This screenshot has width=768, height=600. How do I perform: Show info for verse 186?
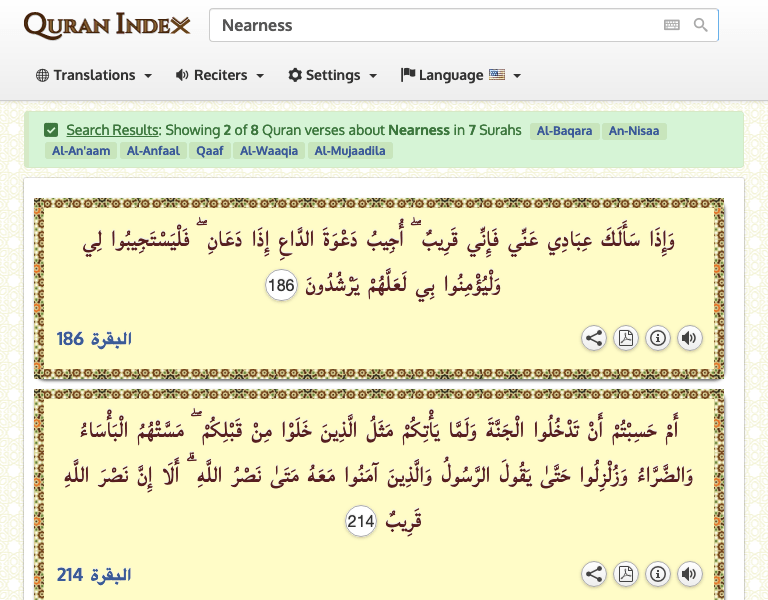tap(657, 338)
